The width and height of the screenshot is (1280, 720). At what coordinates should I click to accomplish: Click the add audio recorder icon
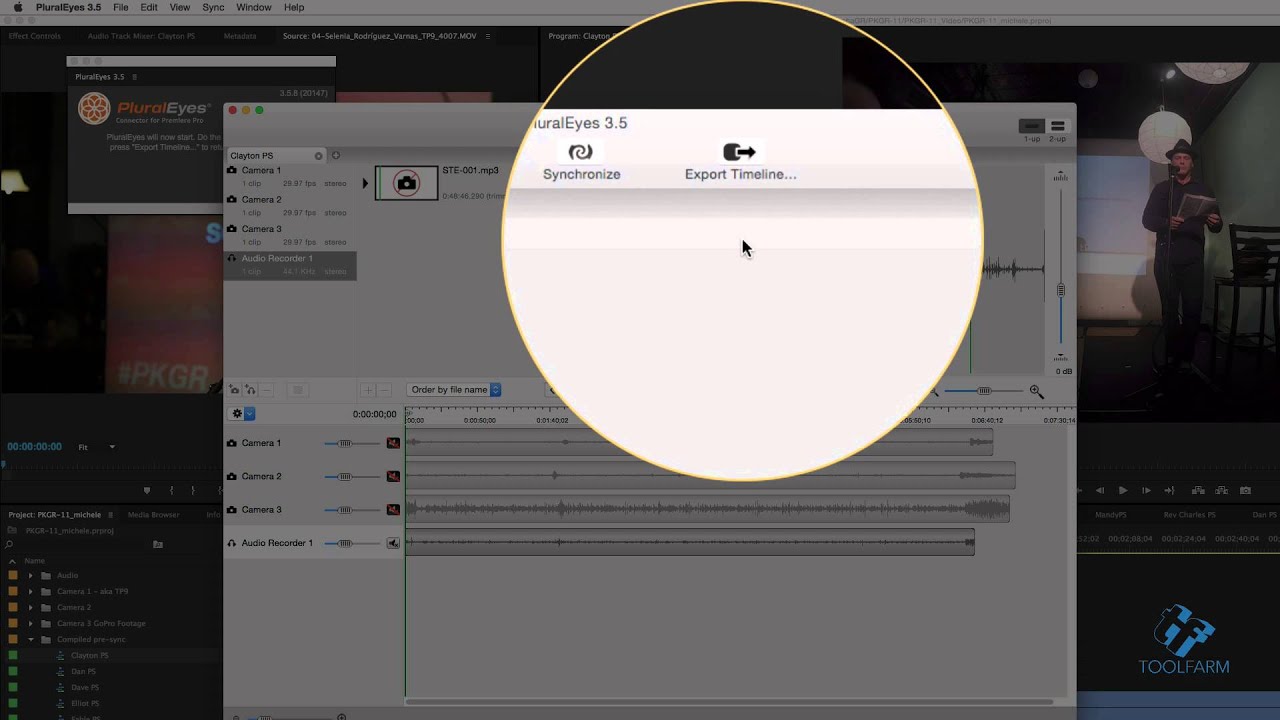coord(251,390)
